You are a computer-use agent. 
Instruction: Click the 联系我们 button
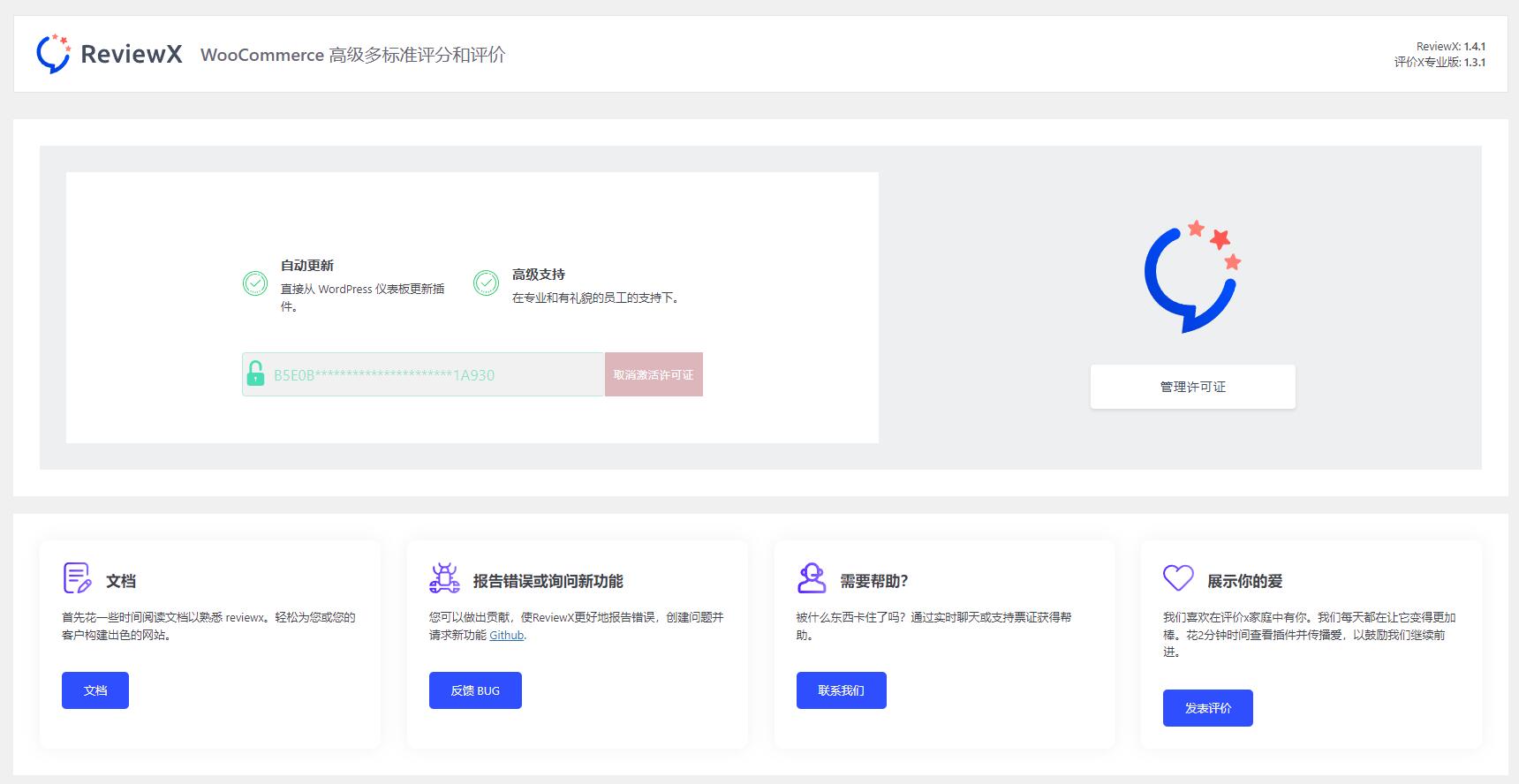coord(841,690)
